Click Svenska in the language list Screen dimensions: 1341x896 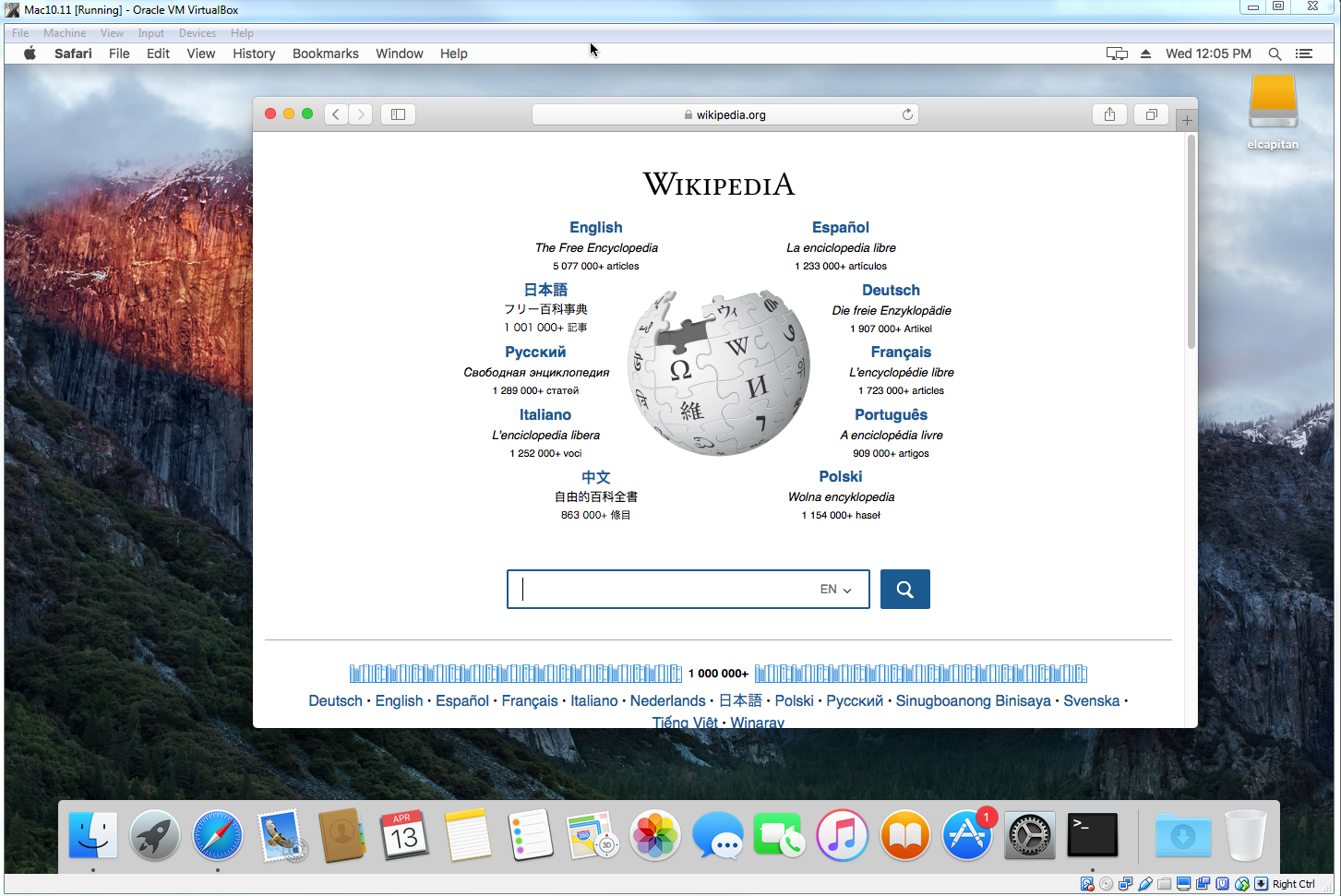[x=1092, y=700]
